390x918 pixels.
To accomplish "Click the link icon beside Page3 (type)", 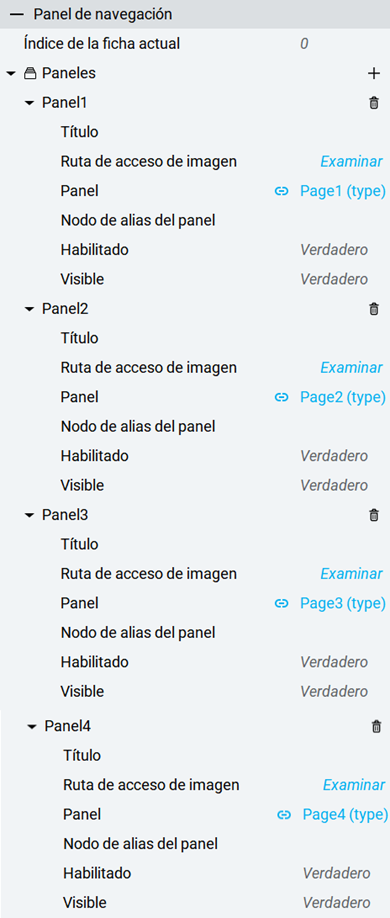I will point(282,604).
